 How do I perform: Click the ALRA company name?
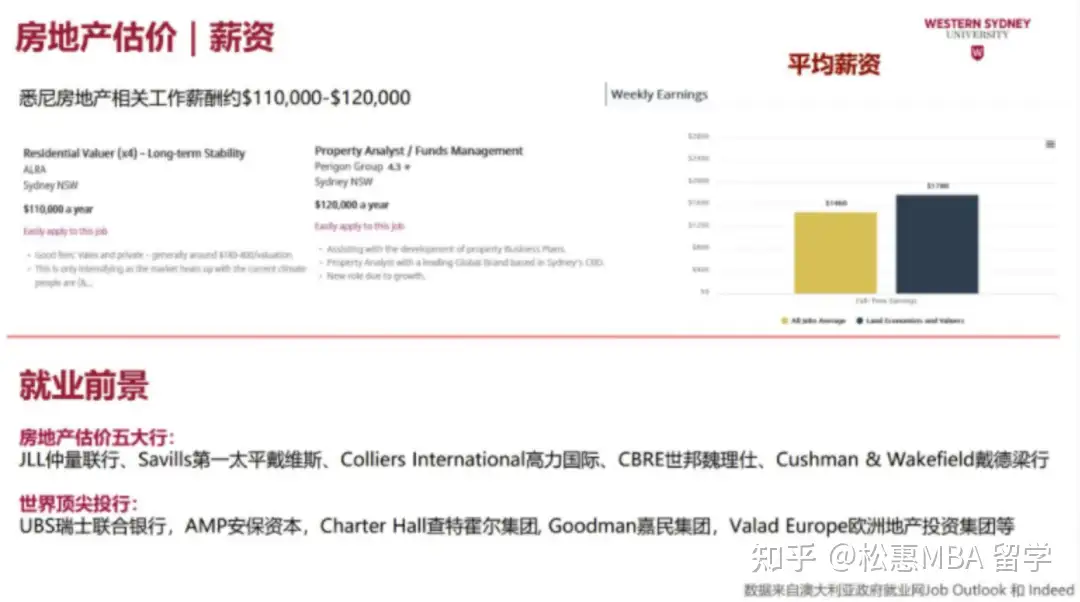34,169
